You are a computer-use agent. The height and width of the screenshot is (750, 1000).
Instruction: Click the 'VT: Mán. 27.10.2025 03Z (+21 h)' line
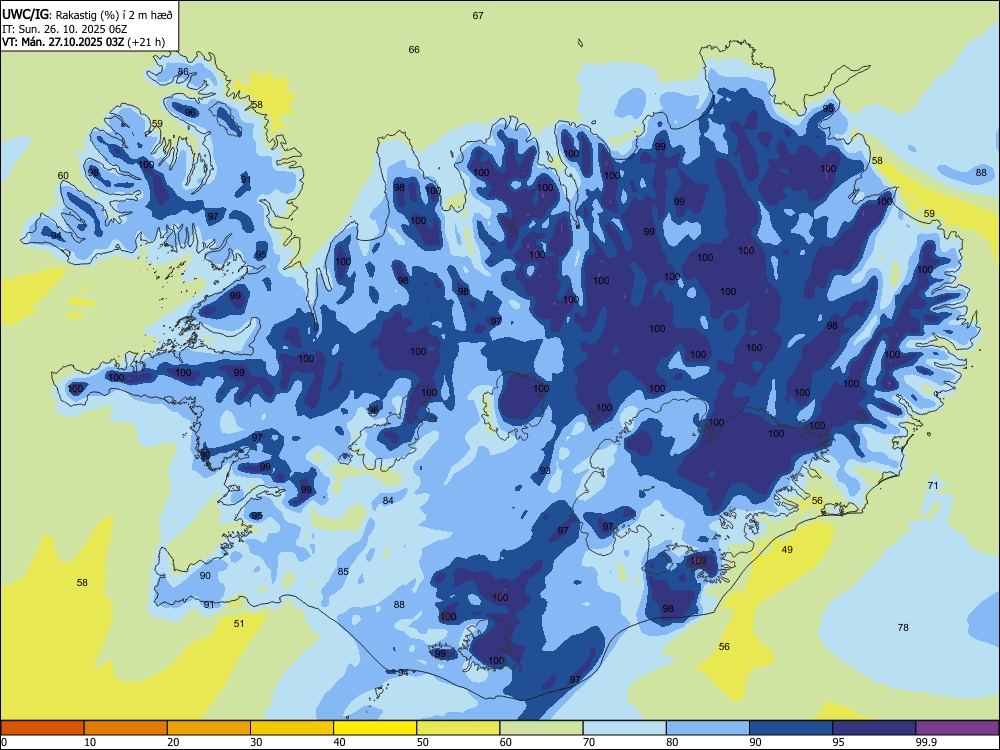click(84, 42)
